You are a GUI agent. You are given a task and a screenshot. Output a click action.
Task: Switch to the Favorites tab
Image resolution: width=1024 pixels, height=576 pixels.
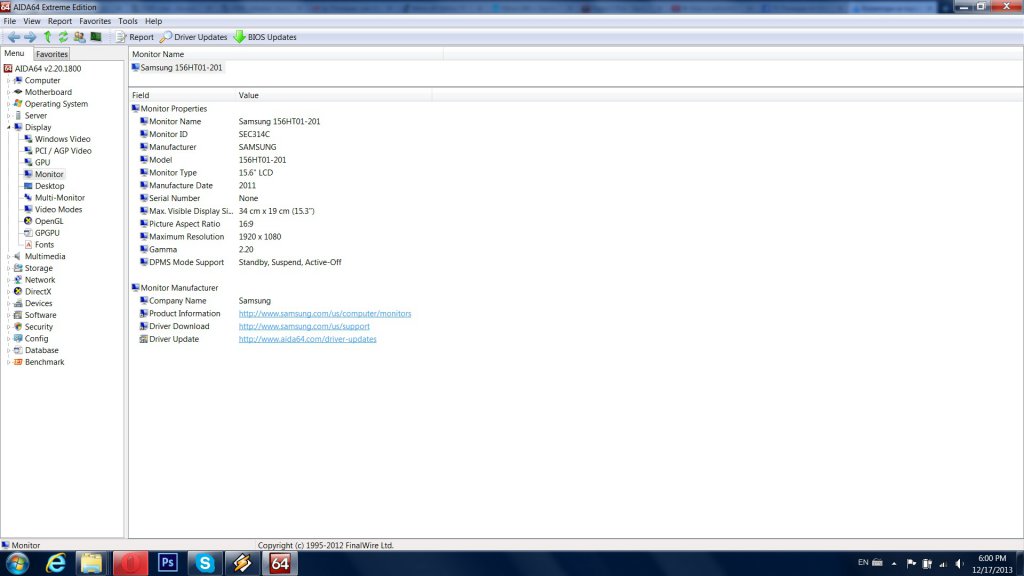[52, 54]
